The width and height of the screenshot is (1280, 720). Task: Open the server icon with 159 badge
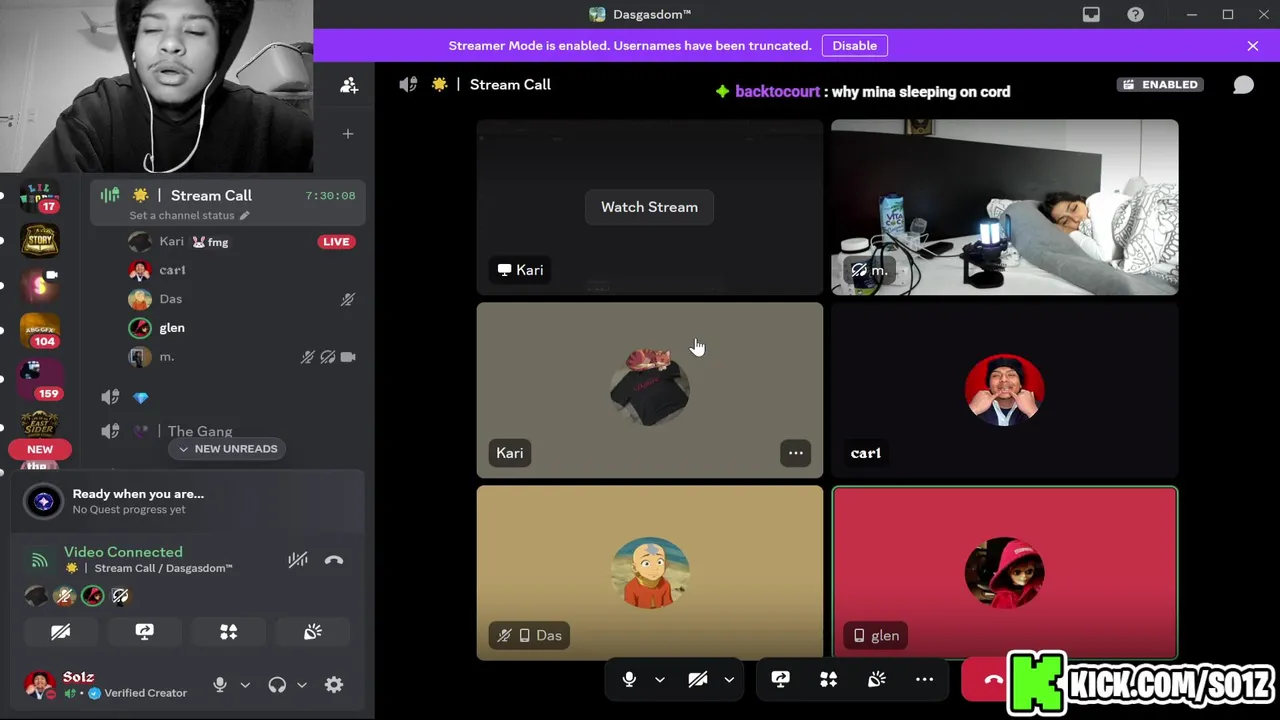40,379
